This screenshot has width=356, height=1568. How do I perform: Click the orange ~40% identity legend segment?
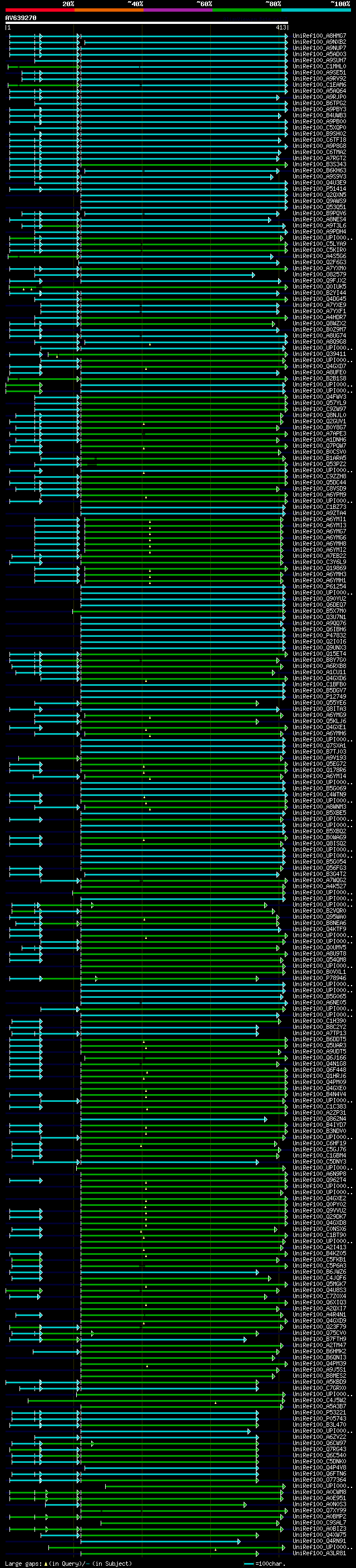click(x=109, y=10)
